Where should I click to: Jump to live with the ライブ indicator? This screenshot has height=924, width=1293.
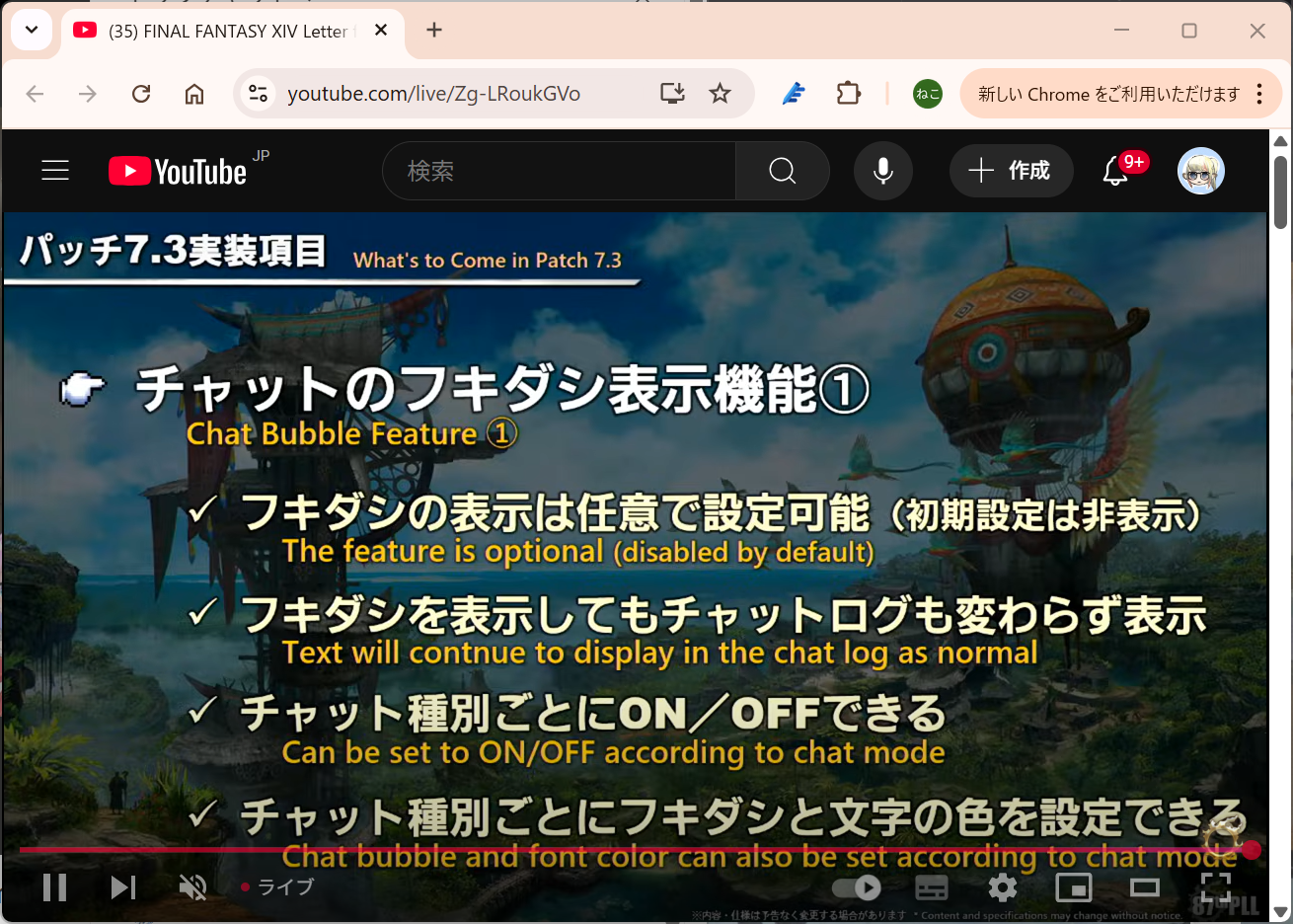[x=278, y=887]
